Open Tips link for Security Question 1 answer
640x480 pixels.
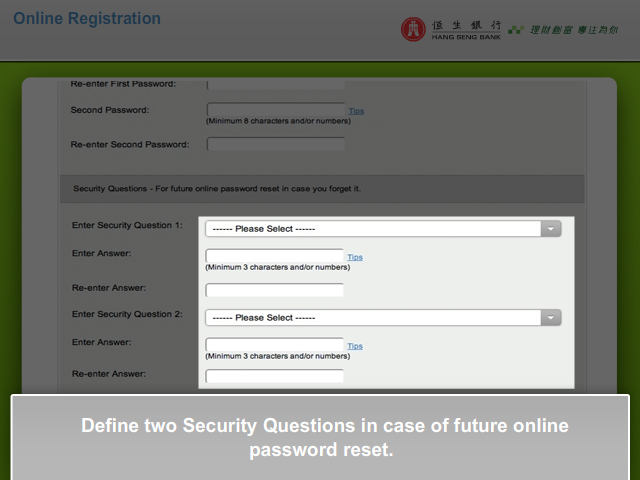[355, 257]
